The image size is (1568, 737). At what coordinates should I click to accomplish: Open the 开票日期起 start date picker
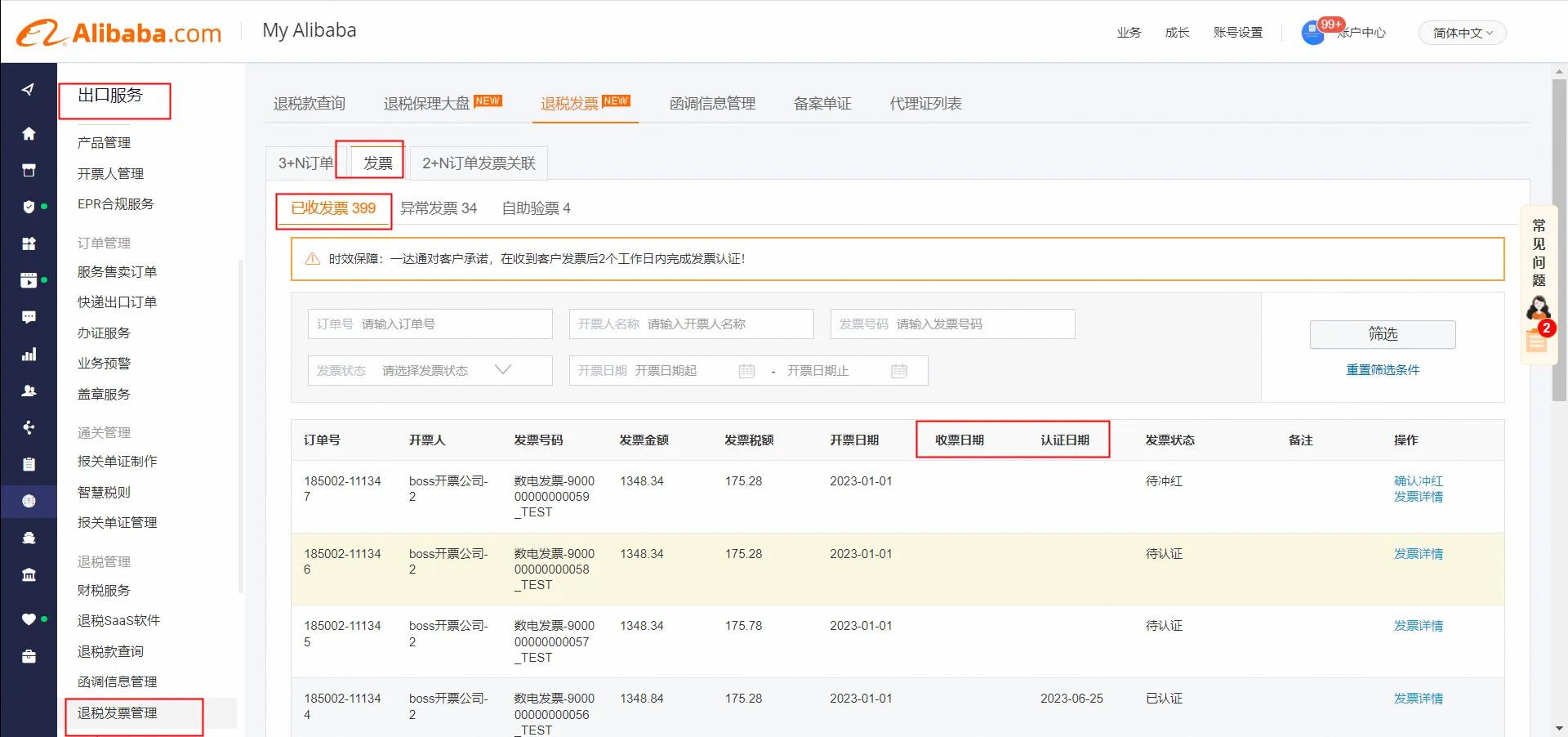pos(666,371)
